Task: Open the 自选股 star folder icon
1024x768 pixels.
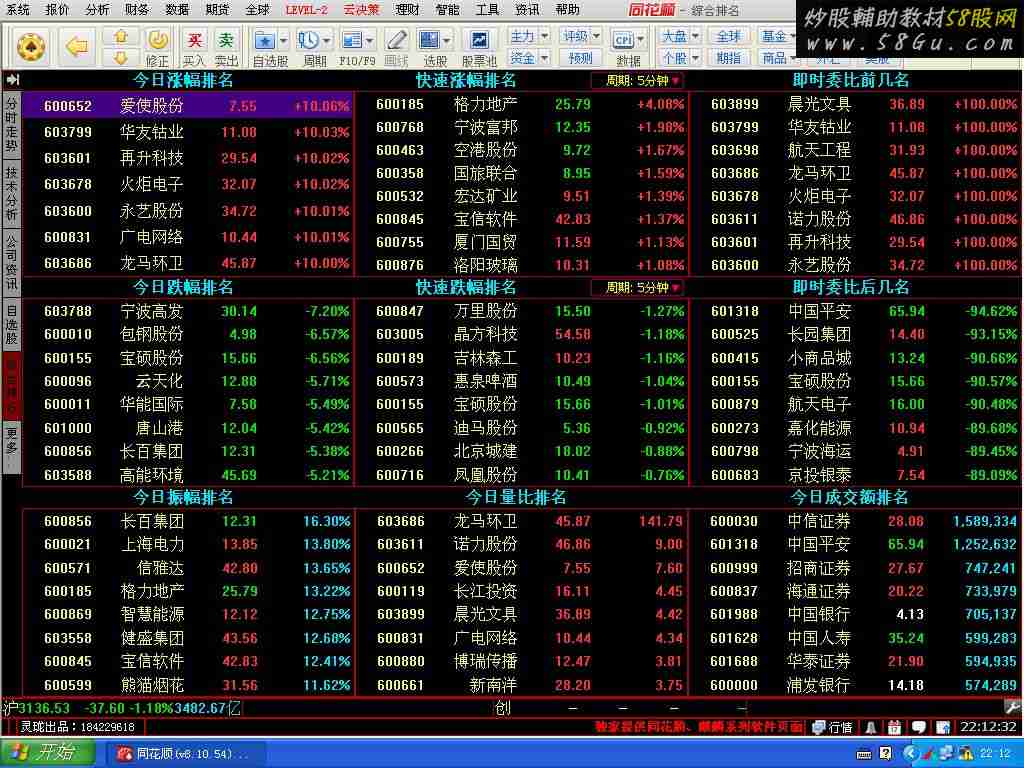Action: (x=264, y=40)
